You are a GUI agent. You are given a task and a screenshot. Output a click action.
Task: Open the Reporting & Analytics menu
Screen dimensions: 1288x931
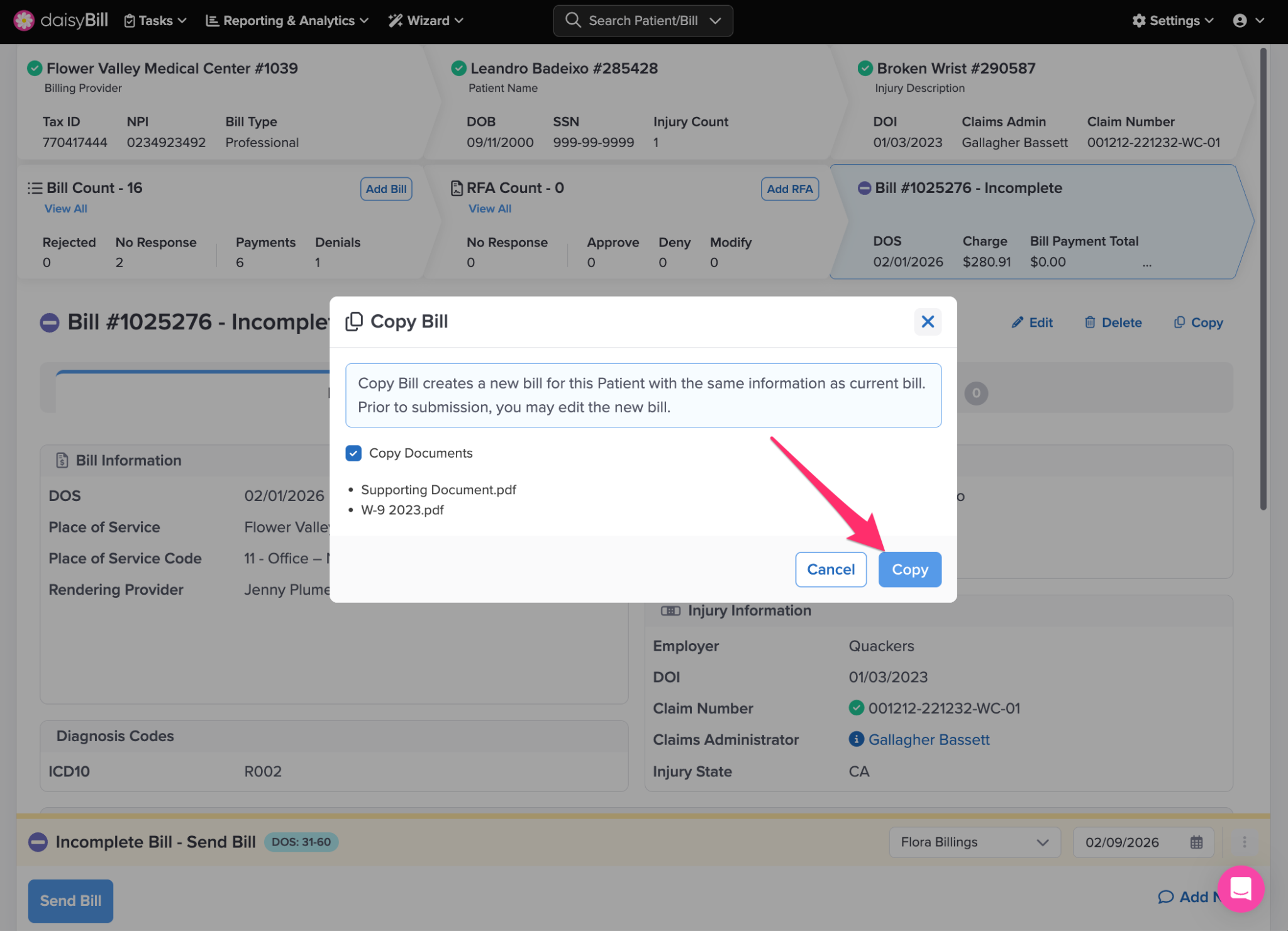tap(287, 20)
